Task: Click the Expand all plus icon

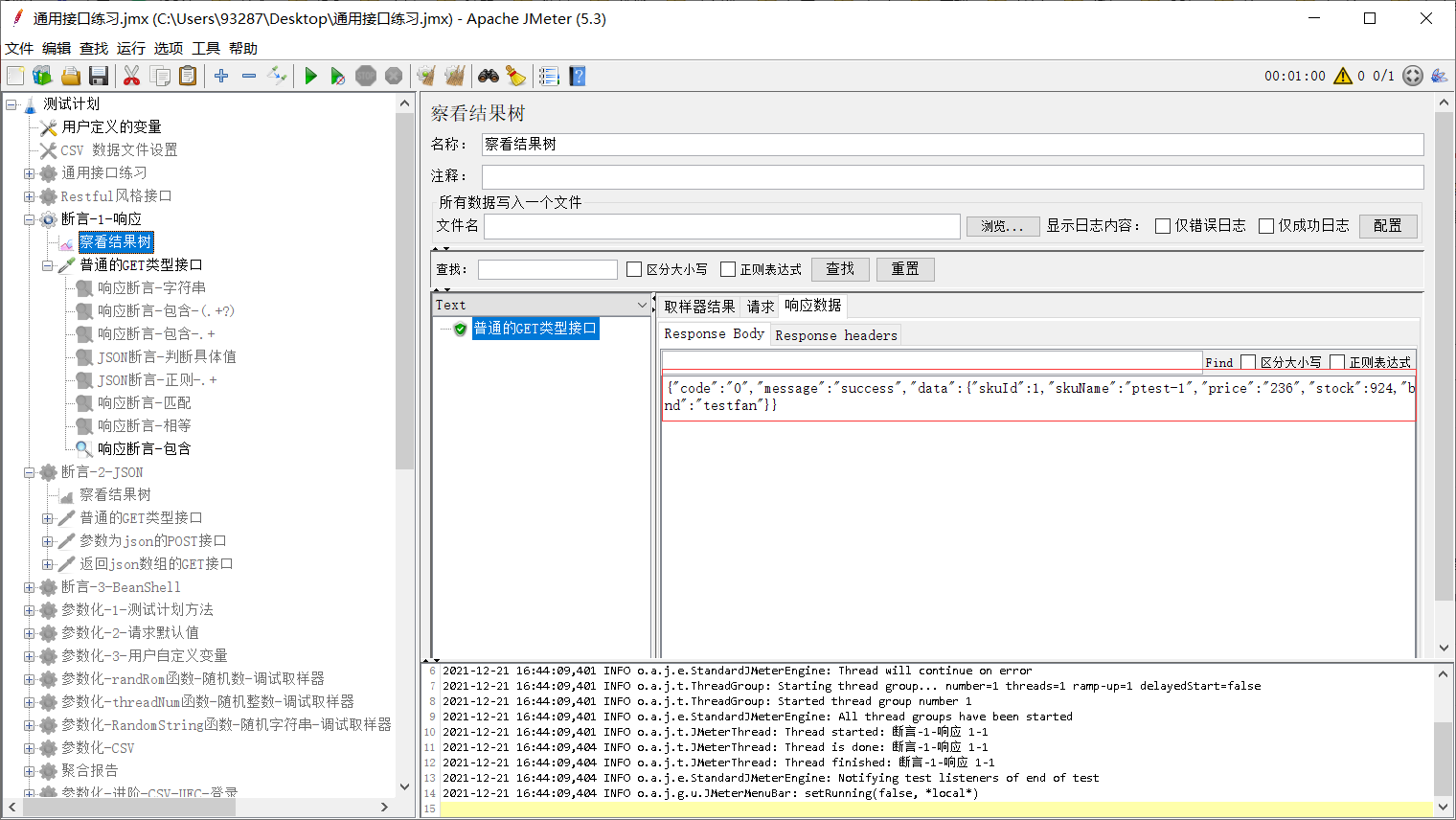Action: 221,76
